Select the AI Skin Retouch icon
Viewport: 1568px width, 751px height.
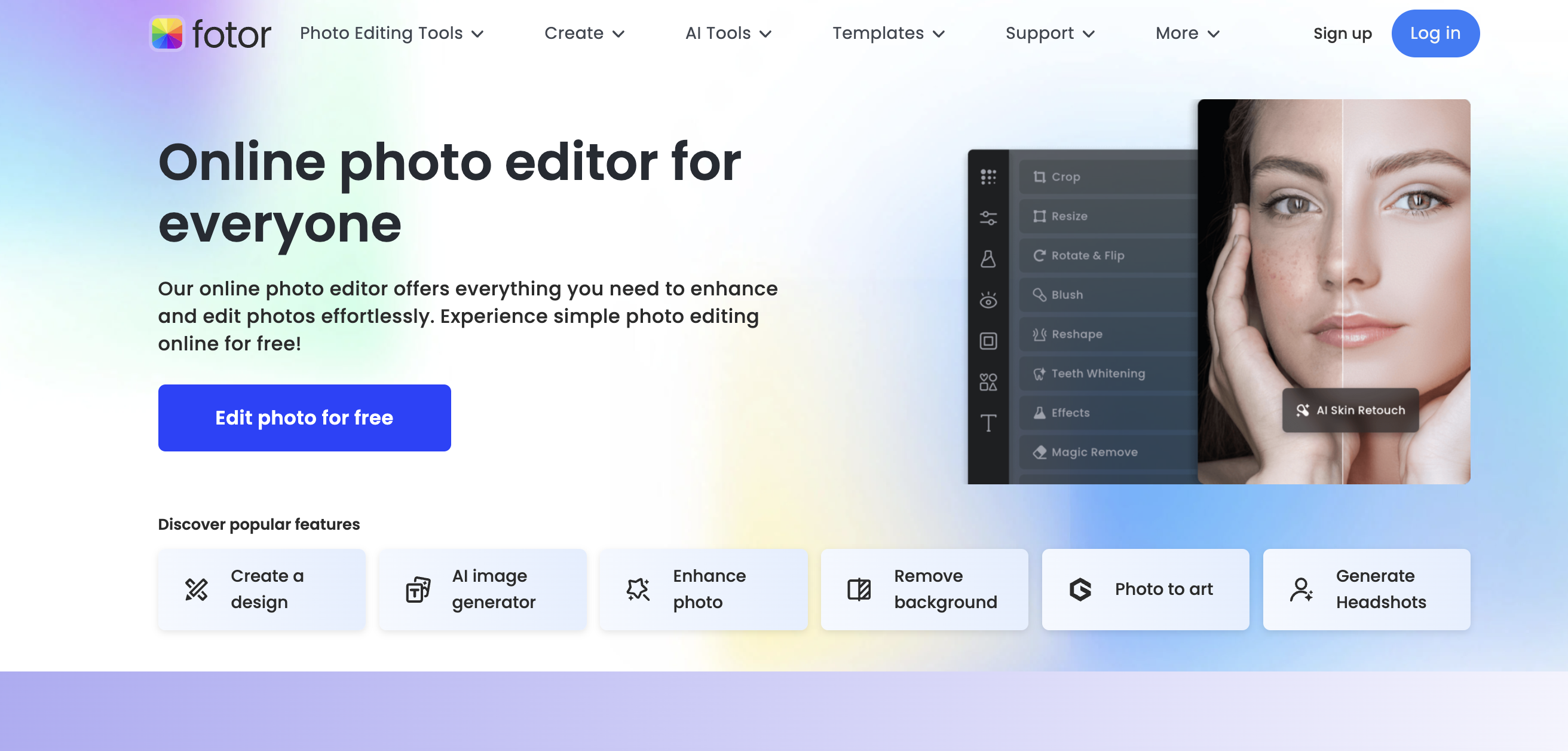tap(1301, 410)
